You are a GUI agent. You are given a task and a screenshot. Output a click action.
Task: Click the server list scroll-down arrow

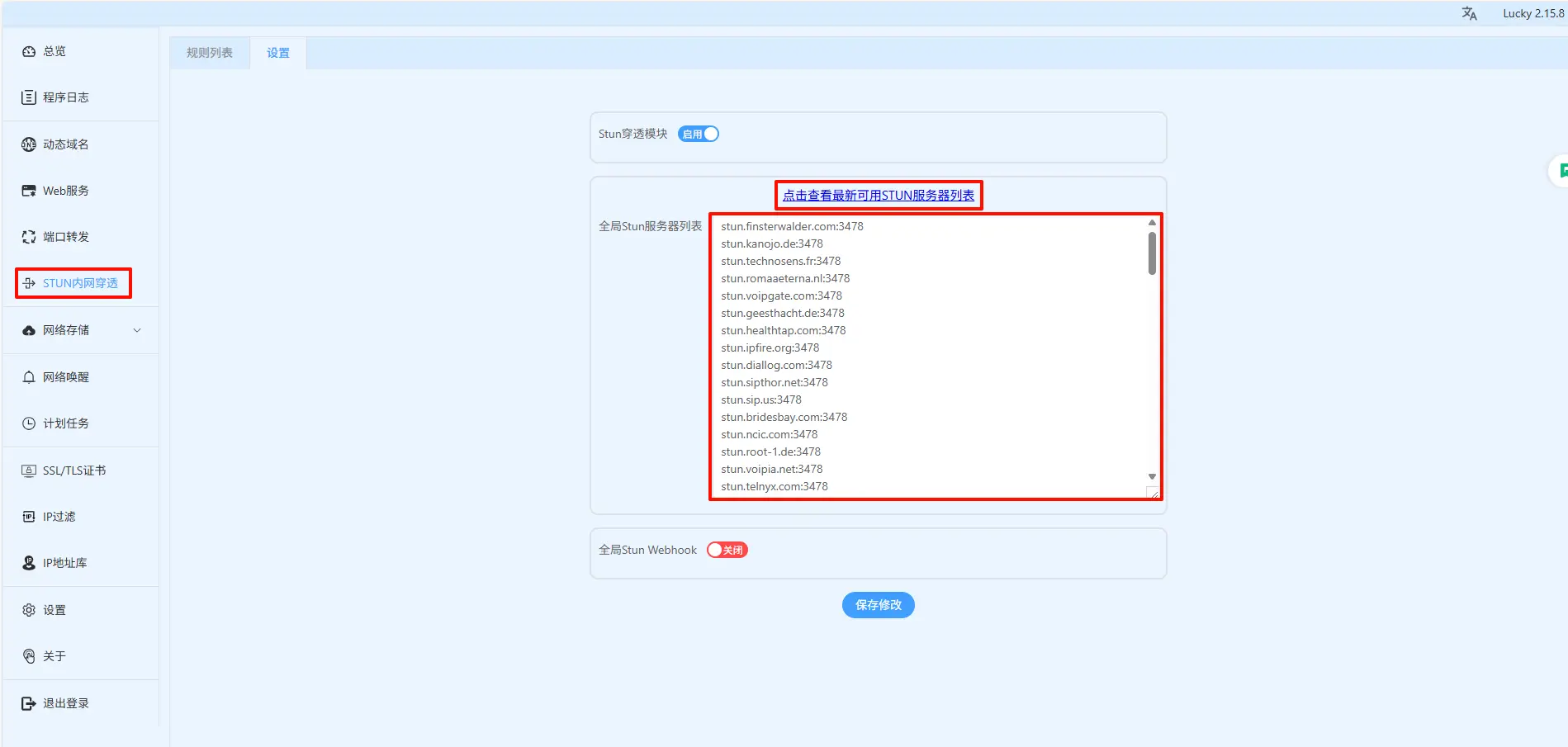click(1152, 477)
